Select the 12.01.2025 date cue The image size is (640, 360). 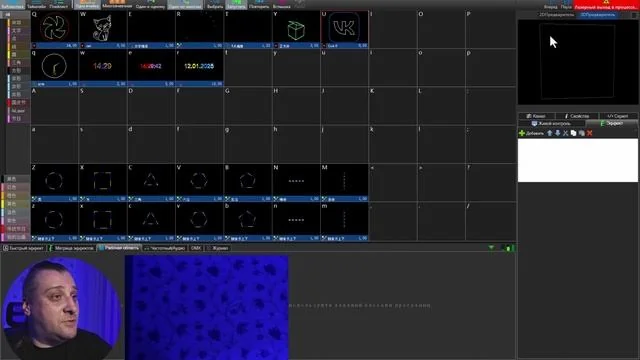pyautogui.click(x=199, y=68)
